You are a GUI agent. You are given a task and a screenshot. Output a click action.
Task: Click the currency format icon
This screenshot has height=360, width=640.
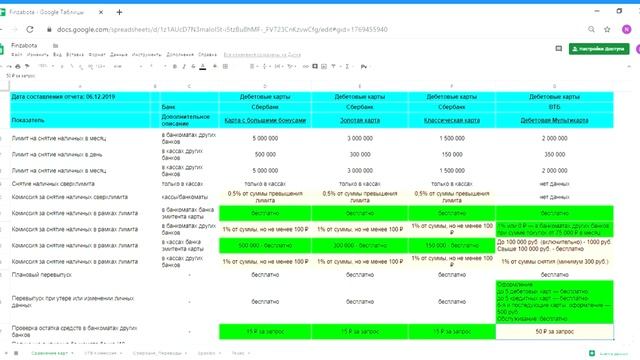(62, 66)
